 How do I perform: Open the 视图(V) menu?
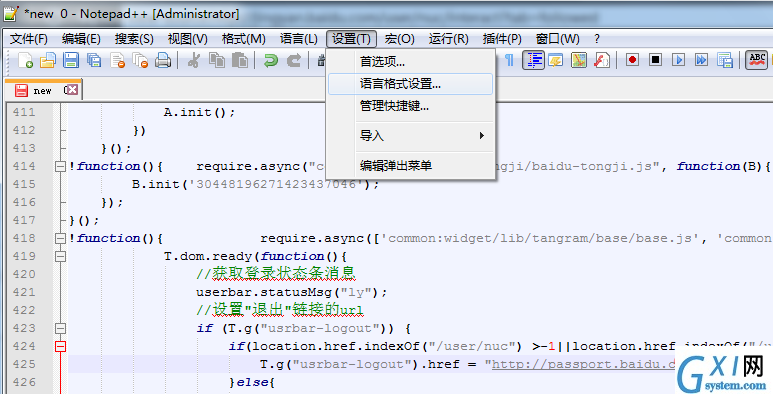click(x=187, y=39)
